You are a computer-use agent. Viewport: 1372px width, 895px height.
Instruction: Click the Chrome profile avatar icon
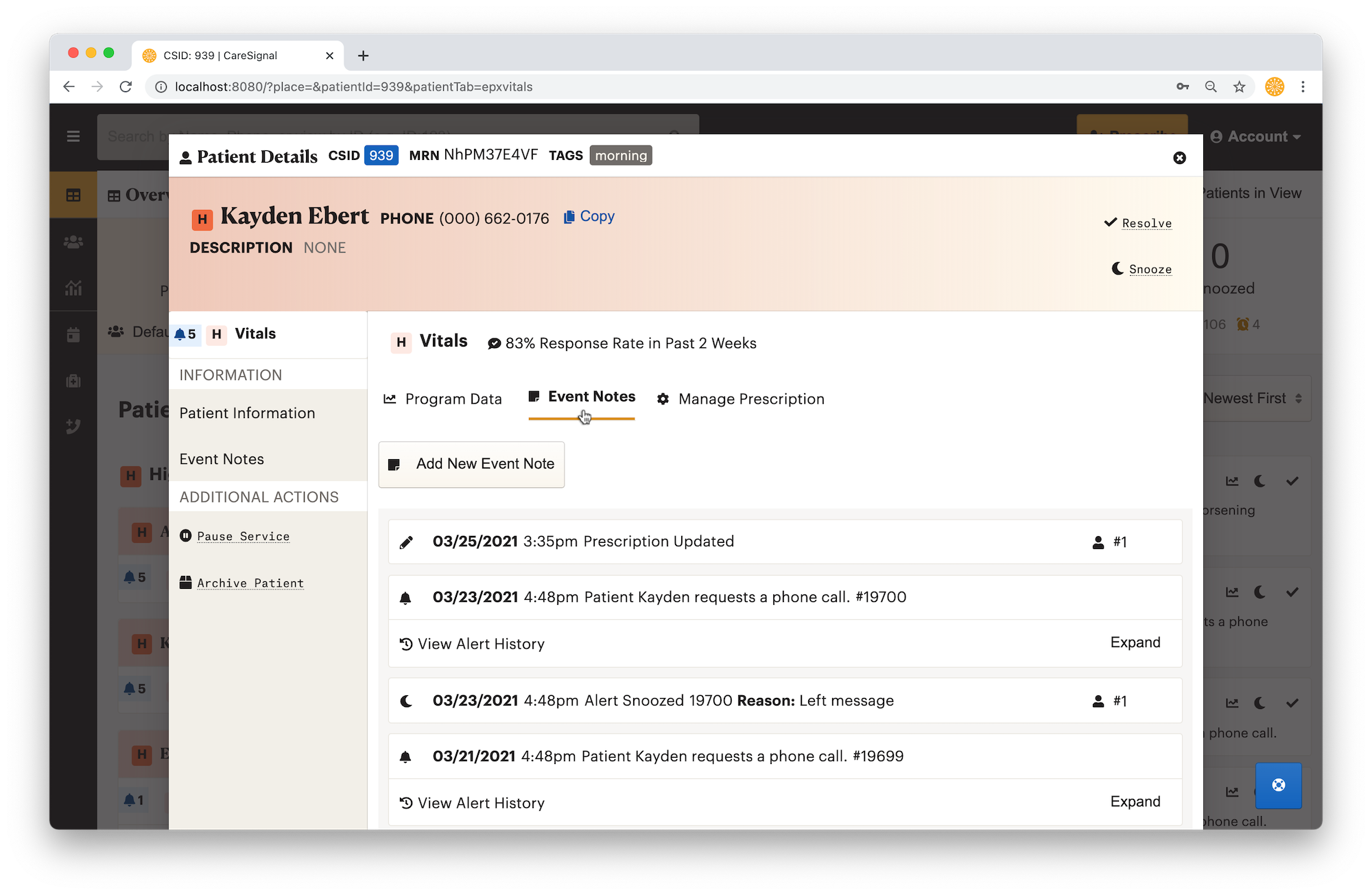pyautogui.click(x=1275, y=86)
